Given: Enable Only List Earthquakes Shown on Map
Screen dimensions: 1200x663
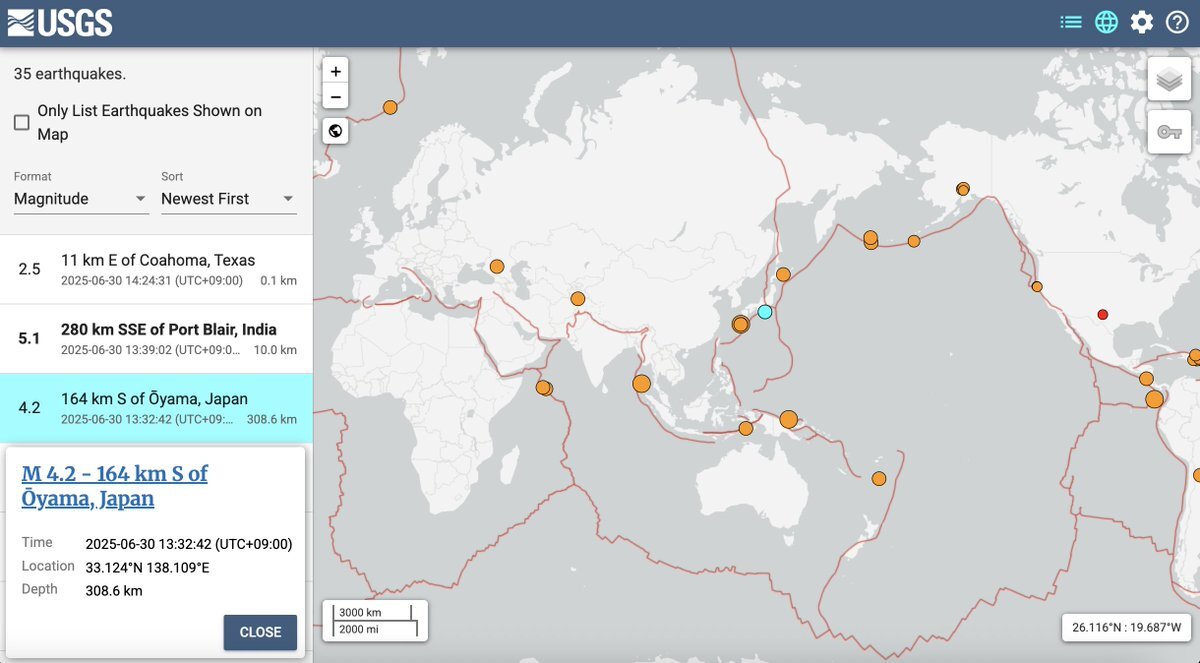Looking at the screenshot, I should click(x=21, y=123).
